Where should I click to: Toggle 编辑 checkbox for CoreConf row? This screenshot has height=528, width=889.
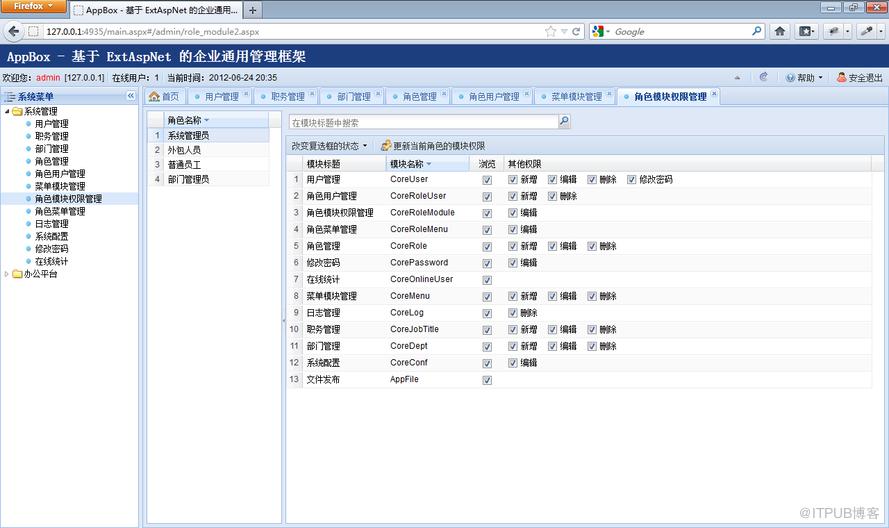[x=513, y=363]
